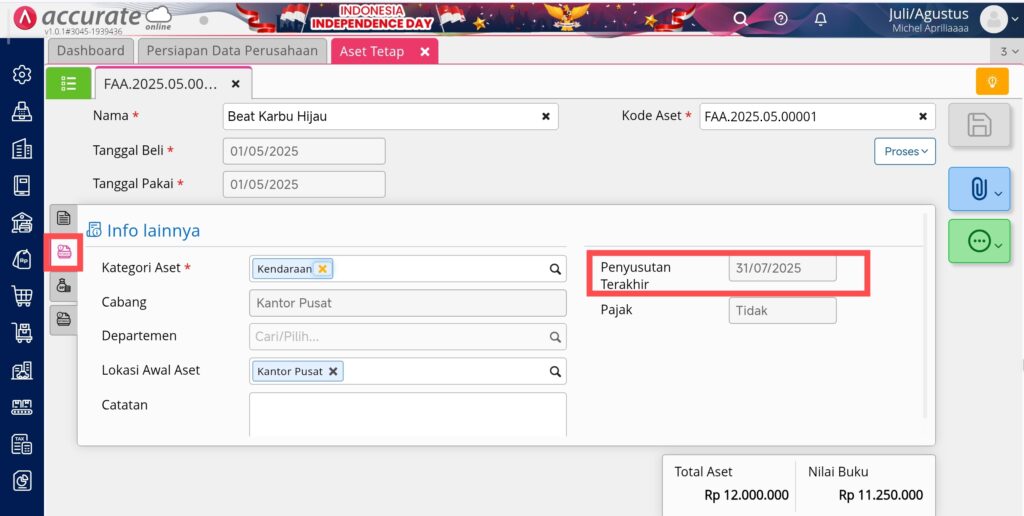The image size is (1024, 516).
Task: Close the Aset Tetap tab
Action: click(x=424, y=52)
